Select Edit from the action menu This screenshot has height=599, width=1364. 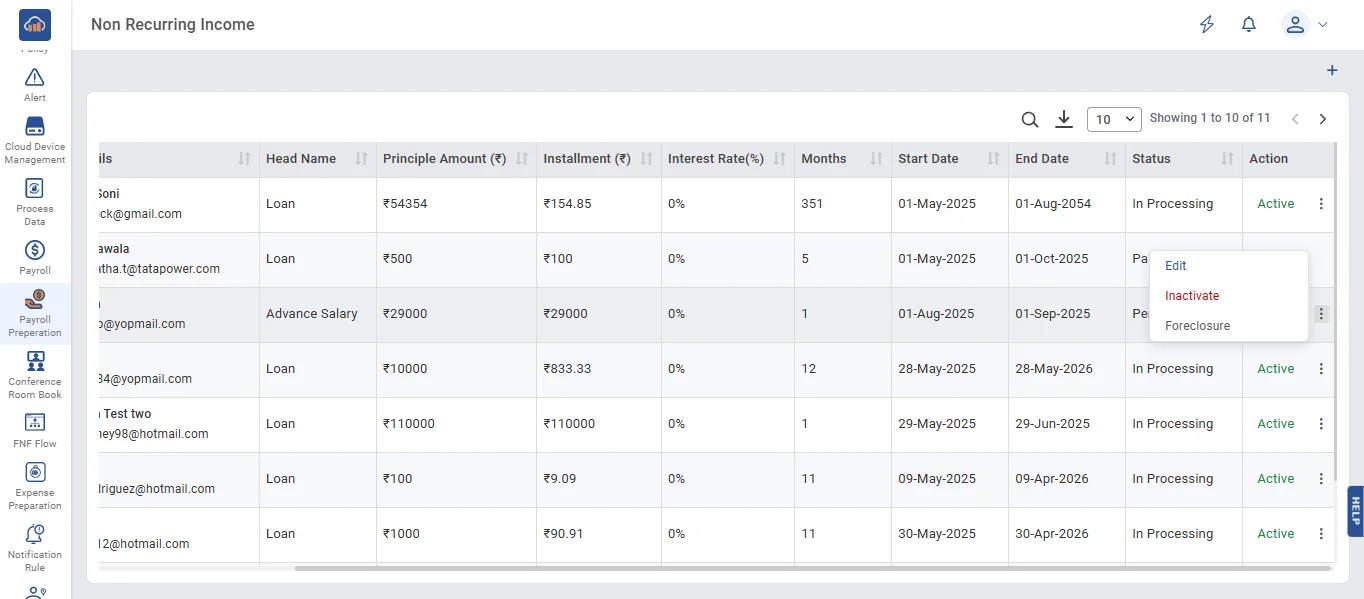[x=1176, y=266]
